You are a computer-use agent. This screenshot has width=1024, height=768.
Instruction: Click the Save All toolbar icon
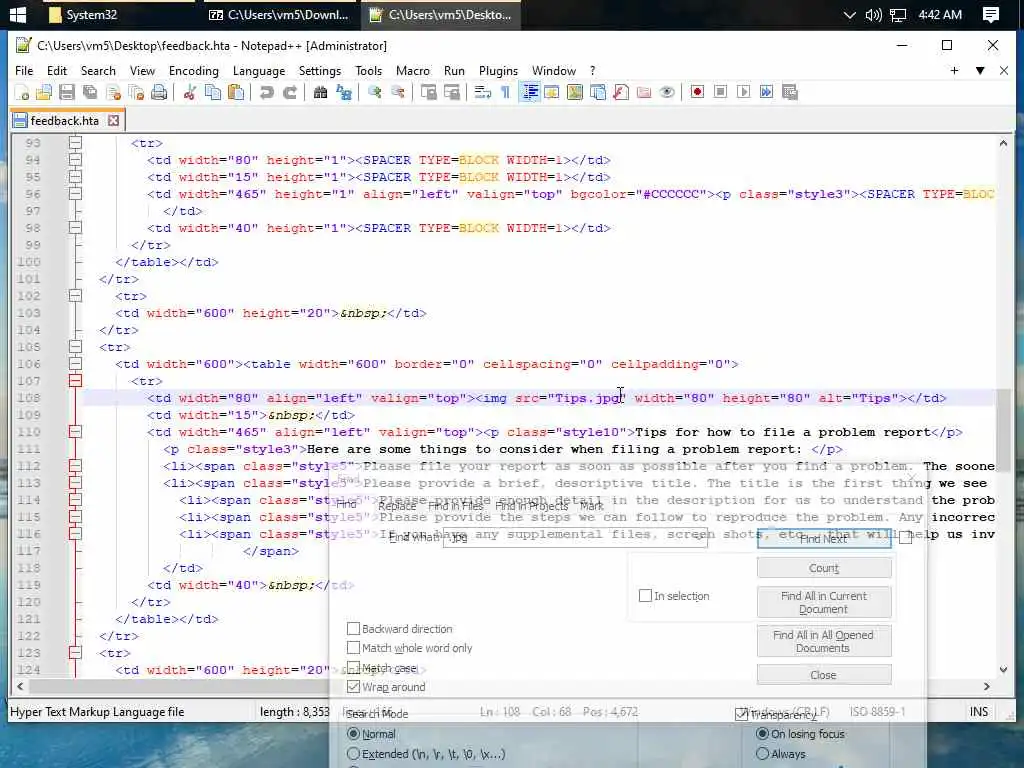[90, 92]
